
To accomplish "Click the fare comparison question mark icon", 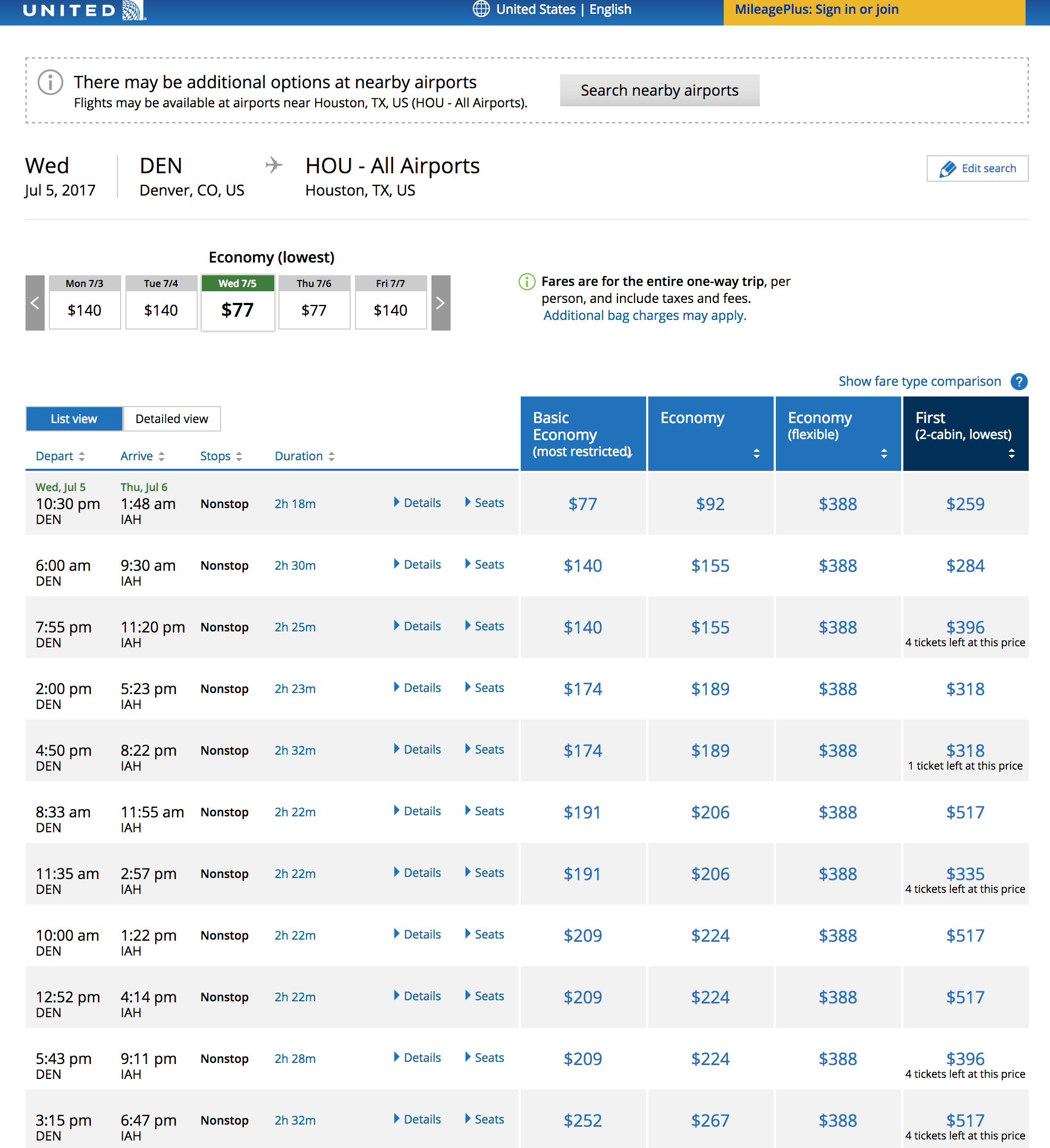I will click(1019, 382).
